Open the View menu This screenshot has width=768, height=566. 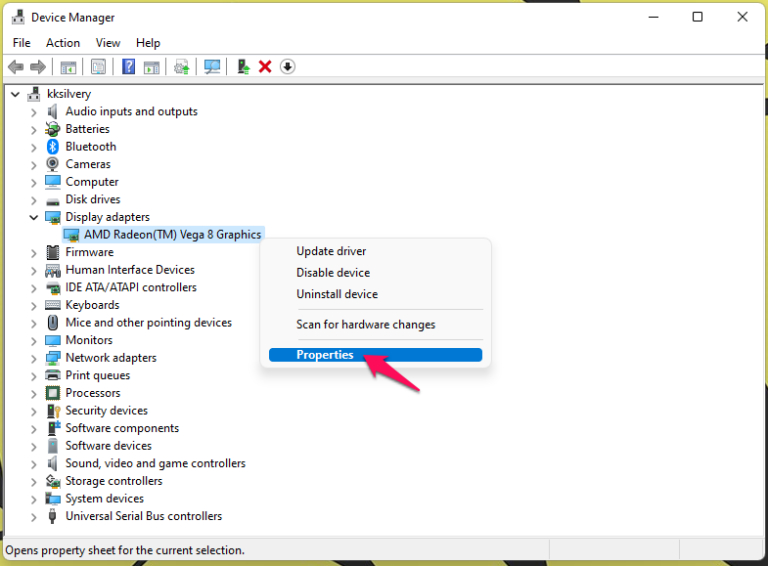point(108,43)
